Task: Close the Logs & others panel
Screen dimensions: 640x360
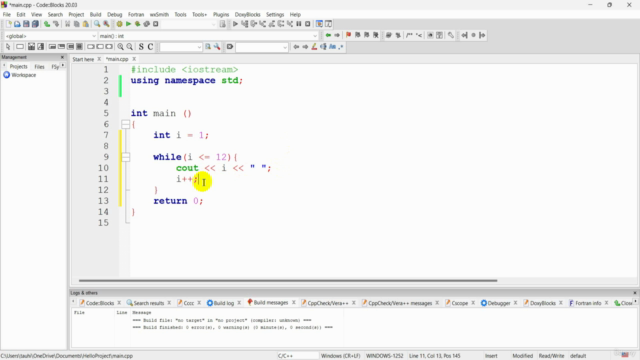Action: coord(635,293)
